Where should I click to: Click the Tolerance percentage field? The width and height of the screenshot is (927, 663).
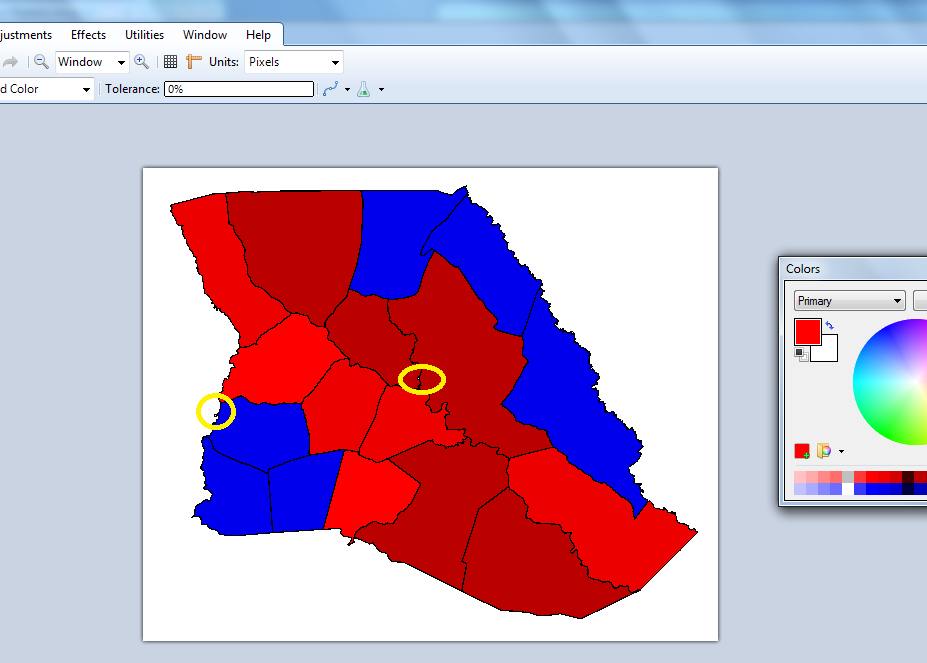pos(239,89)
